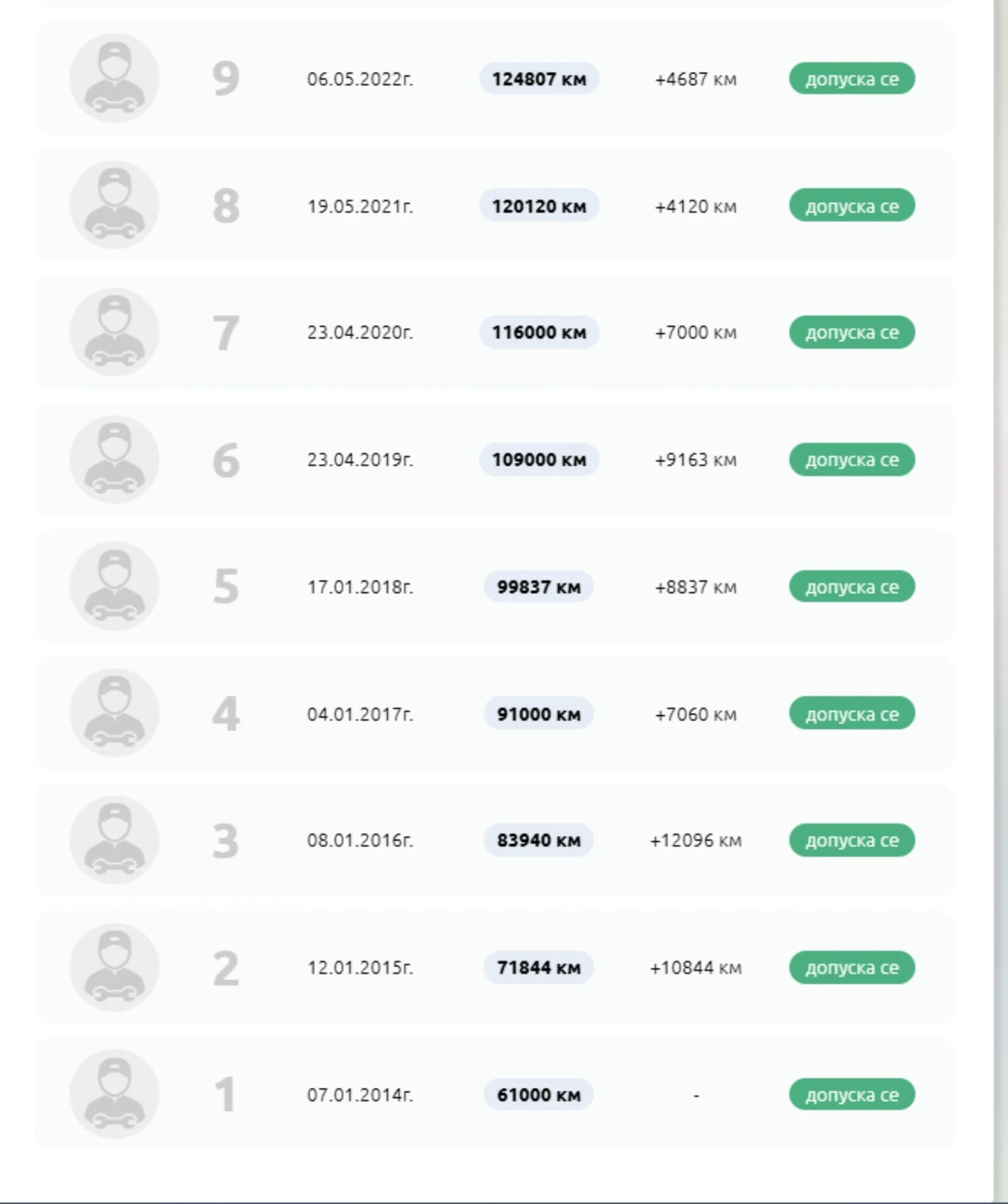The height and width of the screenshot is (1204, 1008).
Task: Click the mechanic avatar icon for inspection 3
Action: [x=114, y=841]
